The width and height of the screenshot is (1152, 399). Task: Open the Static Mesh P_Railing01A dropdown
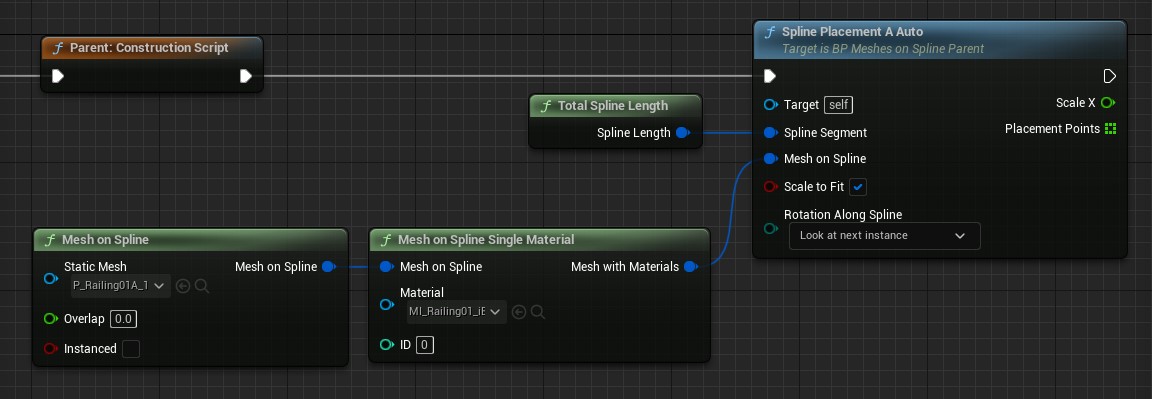119,286
